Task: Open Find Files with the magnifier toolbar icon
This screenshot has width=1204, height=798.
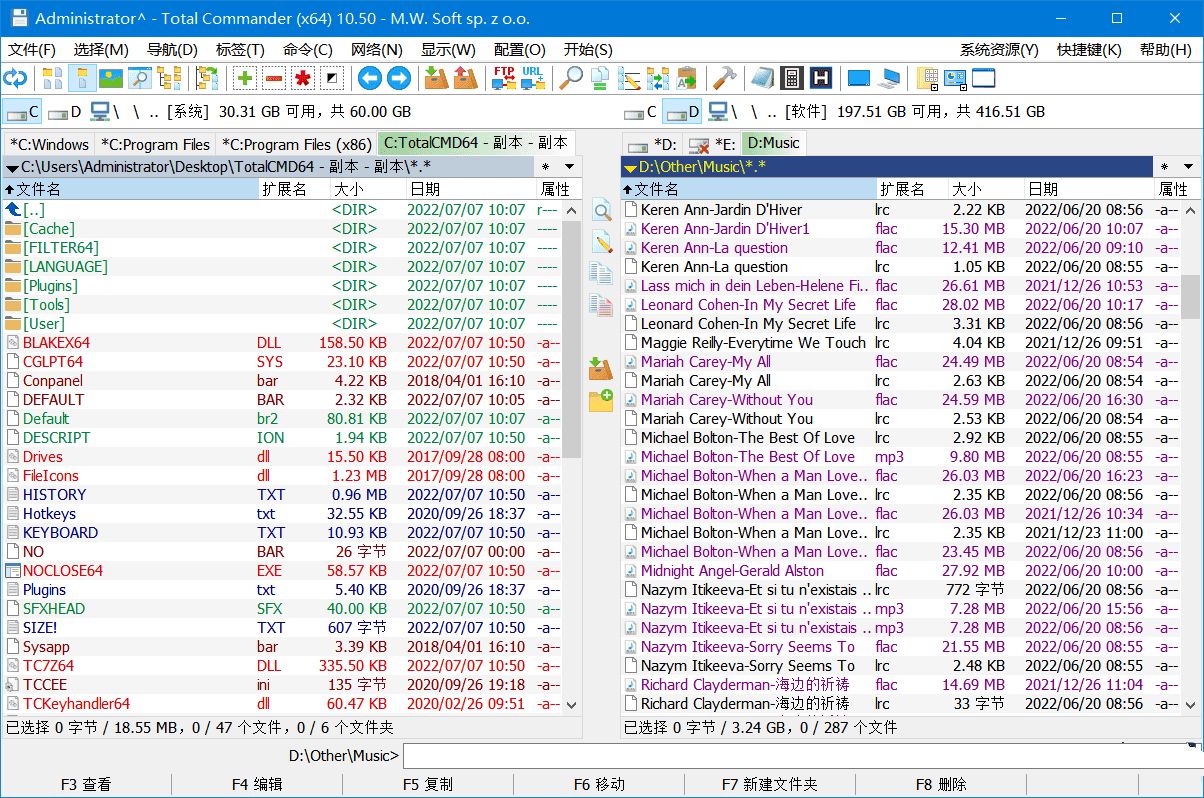Action: (x=572, y=78)
